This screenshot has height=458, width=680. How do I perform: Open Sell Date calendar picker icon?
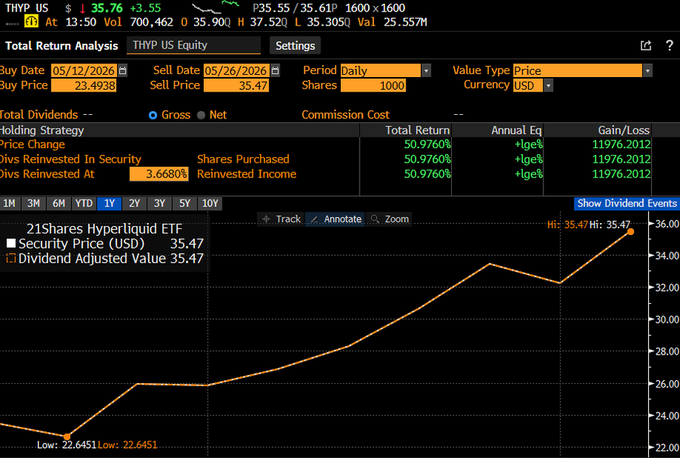[x=275, y=70]
